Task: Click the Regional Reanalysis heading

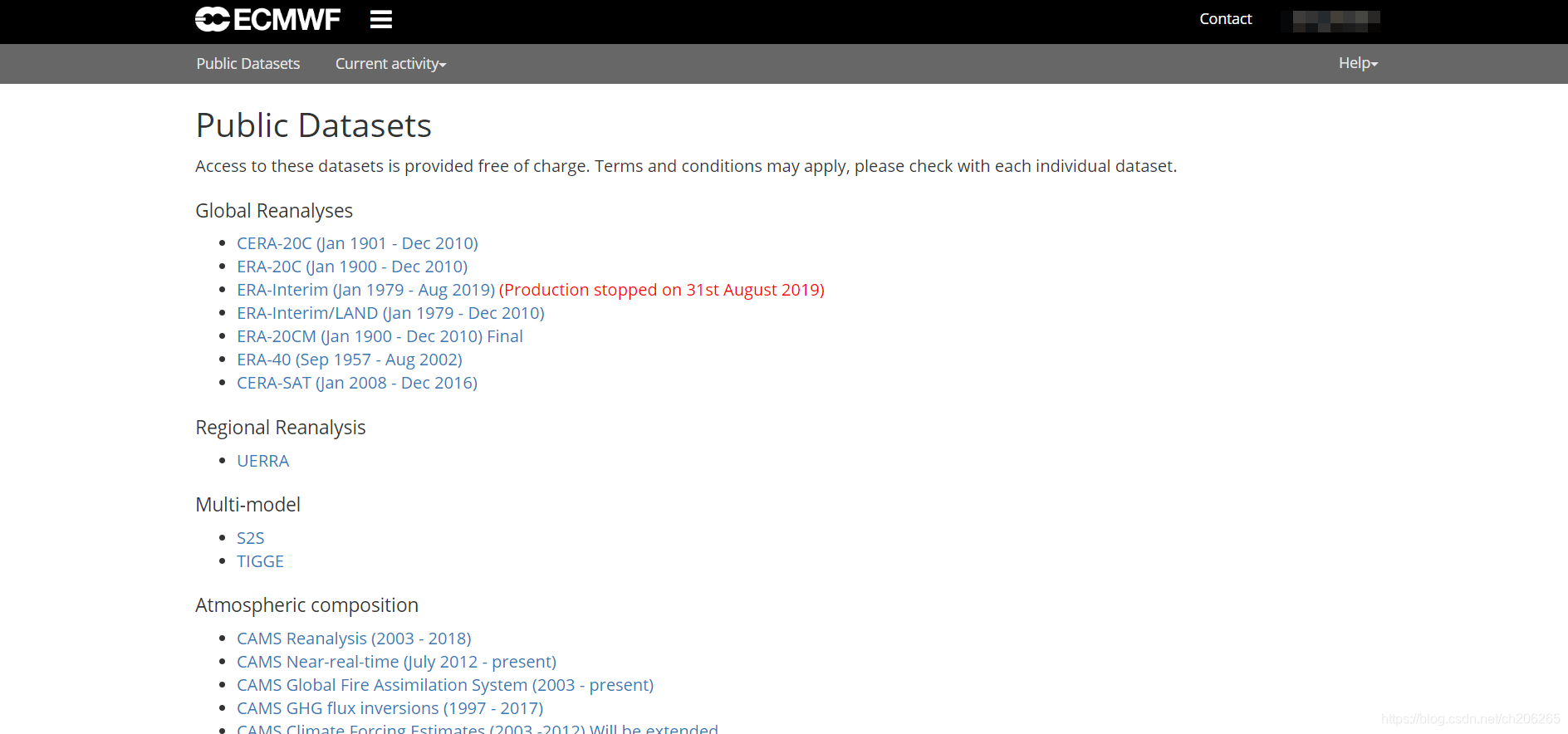Action: click(x=281, y=428)
